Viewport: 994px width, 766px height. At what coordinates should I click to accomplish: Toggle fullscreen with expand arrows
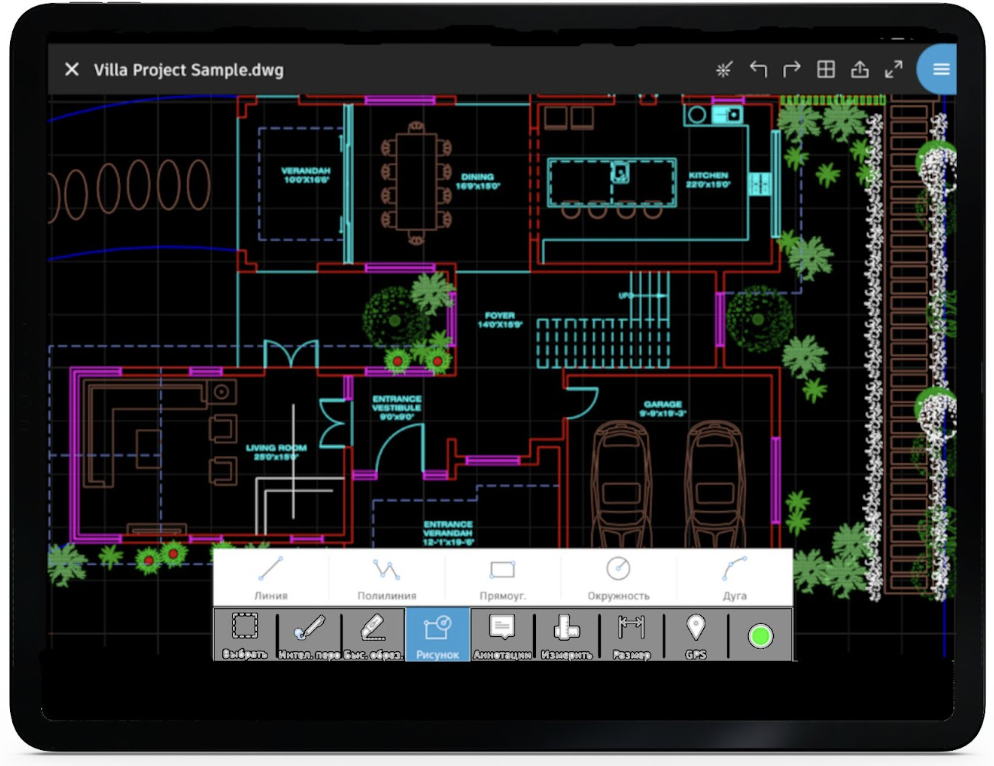pos(894,69)
